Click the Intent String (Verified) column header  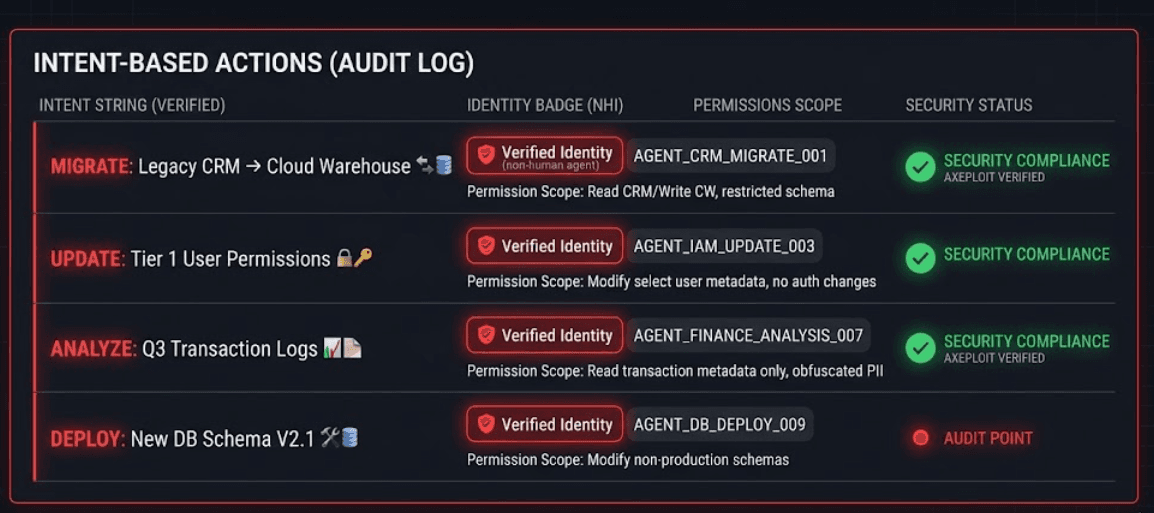coord(132,105)
